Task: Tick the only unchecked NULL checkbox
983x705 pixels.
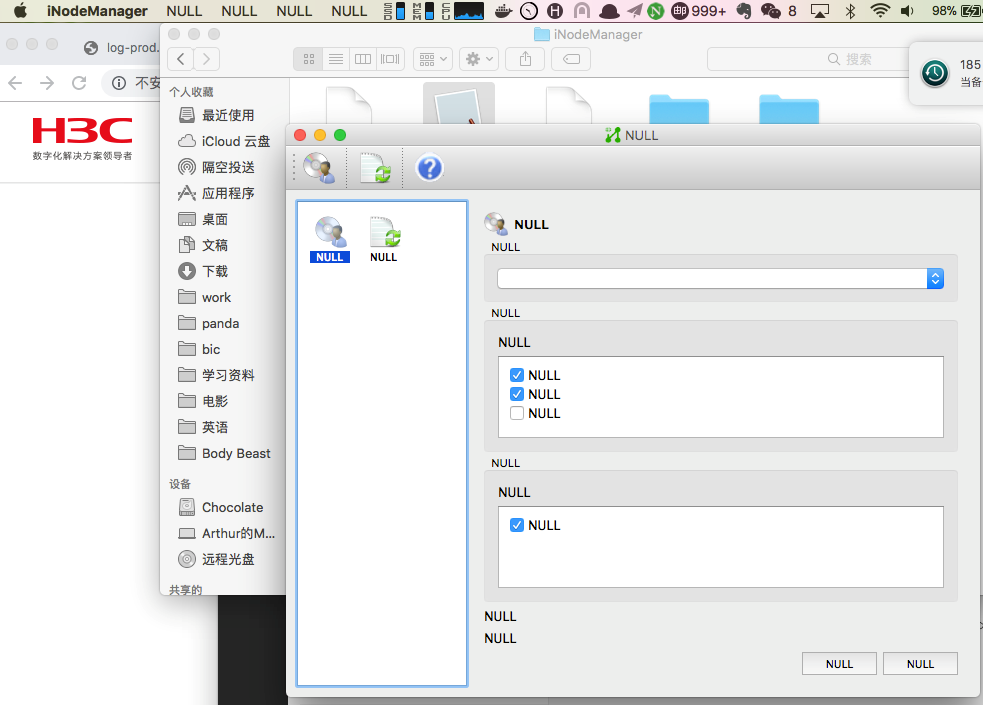Action: tap(517, 414)
